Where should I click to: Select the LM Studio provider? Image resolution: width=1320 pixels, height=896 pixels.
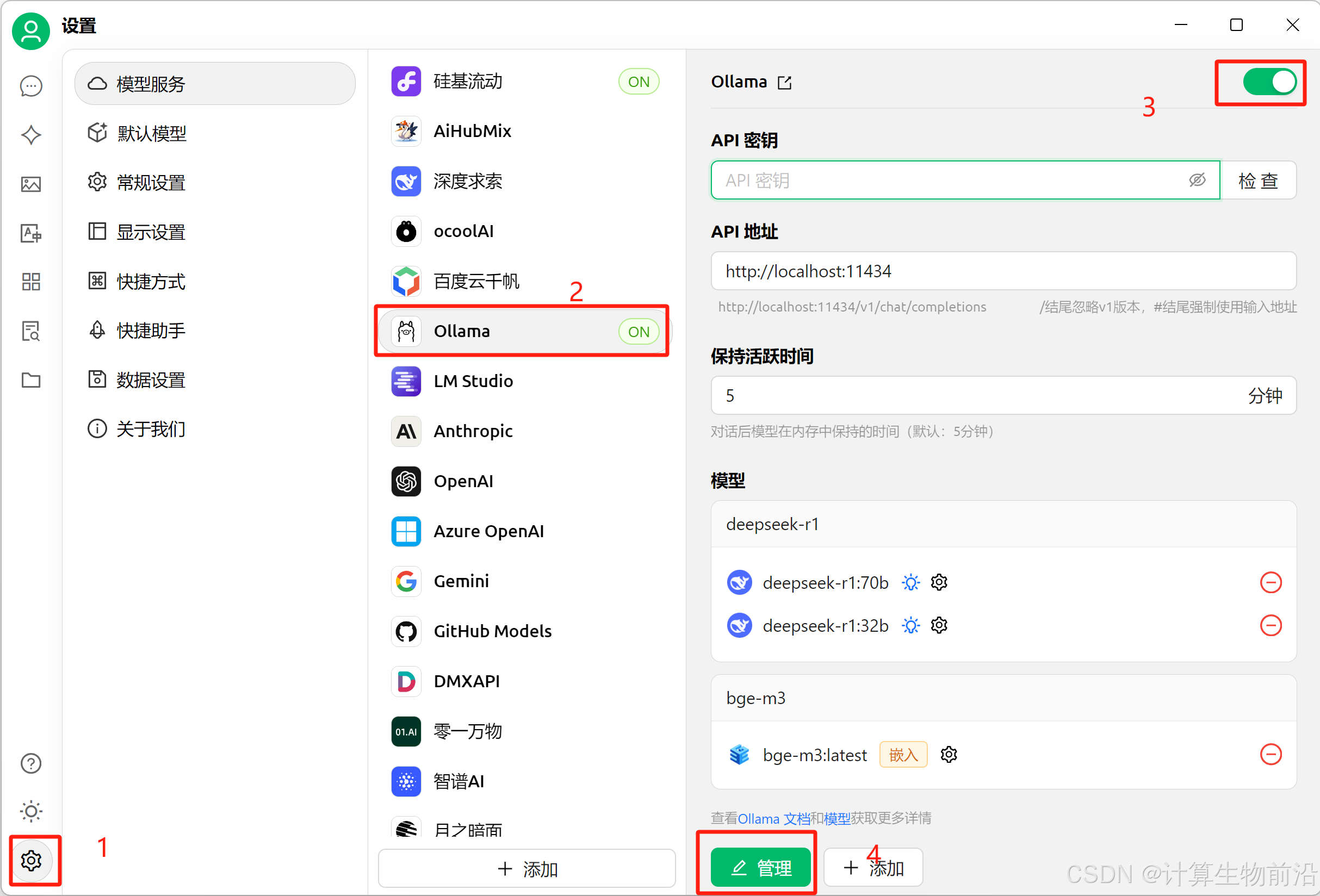coord(473,381)
